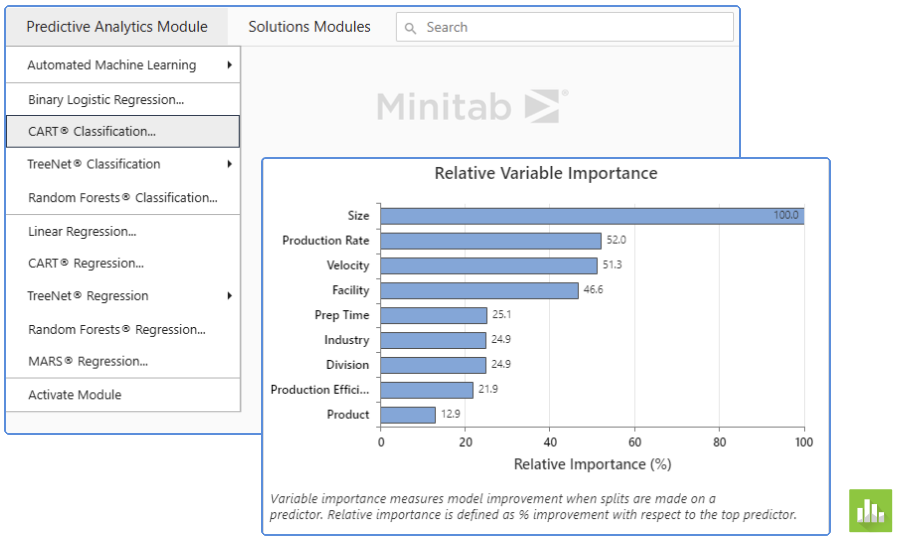Choose CART Regression menu entry
903x542 pixels.
coord(86,263)
